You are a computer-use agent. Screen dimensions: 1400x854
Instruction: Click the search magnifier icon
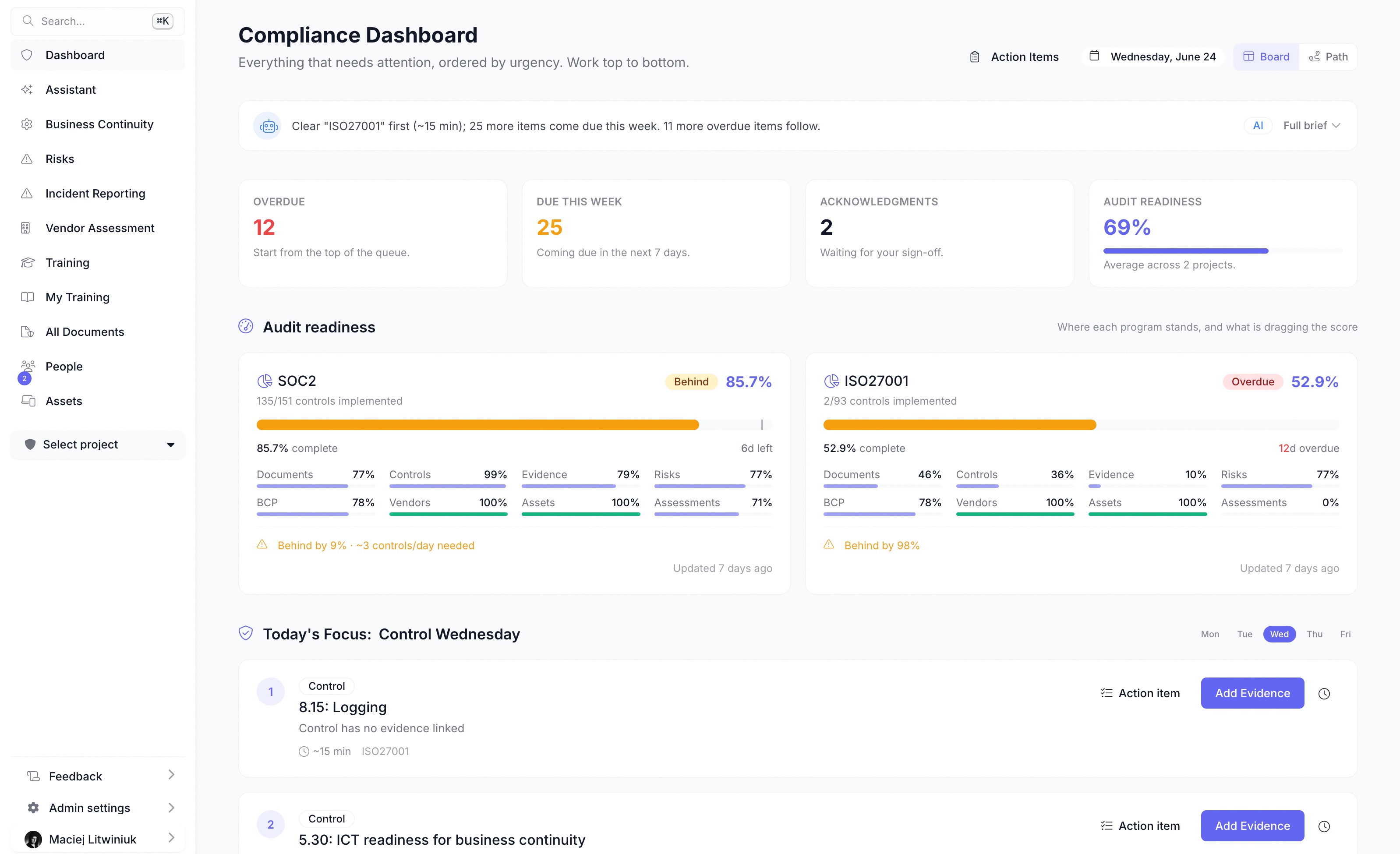click(x=27, y=21)
